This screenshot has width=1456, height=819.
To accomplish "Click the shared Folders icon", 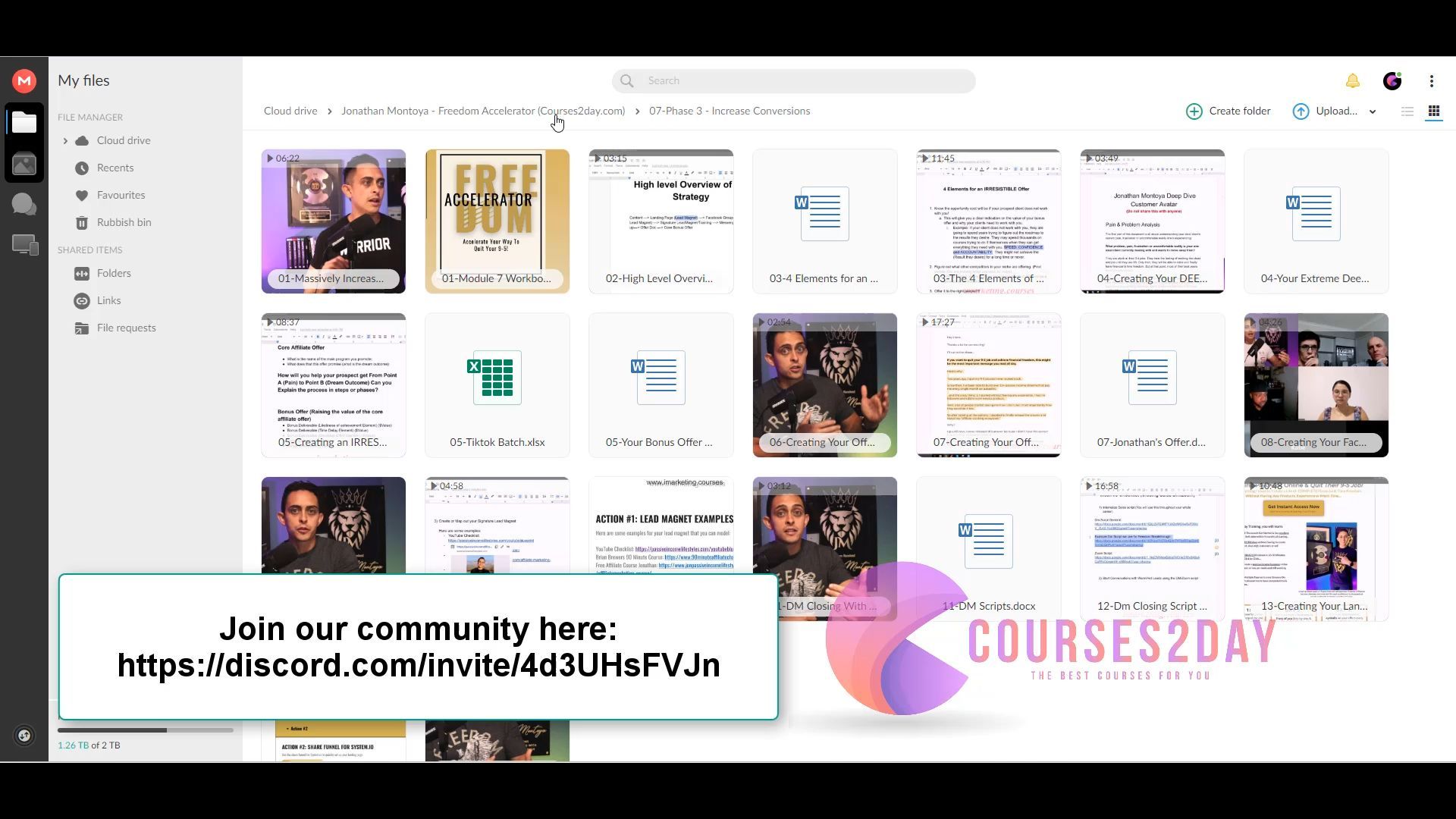I will (82, 273).
